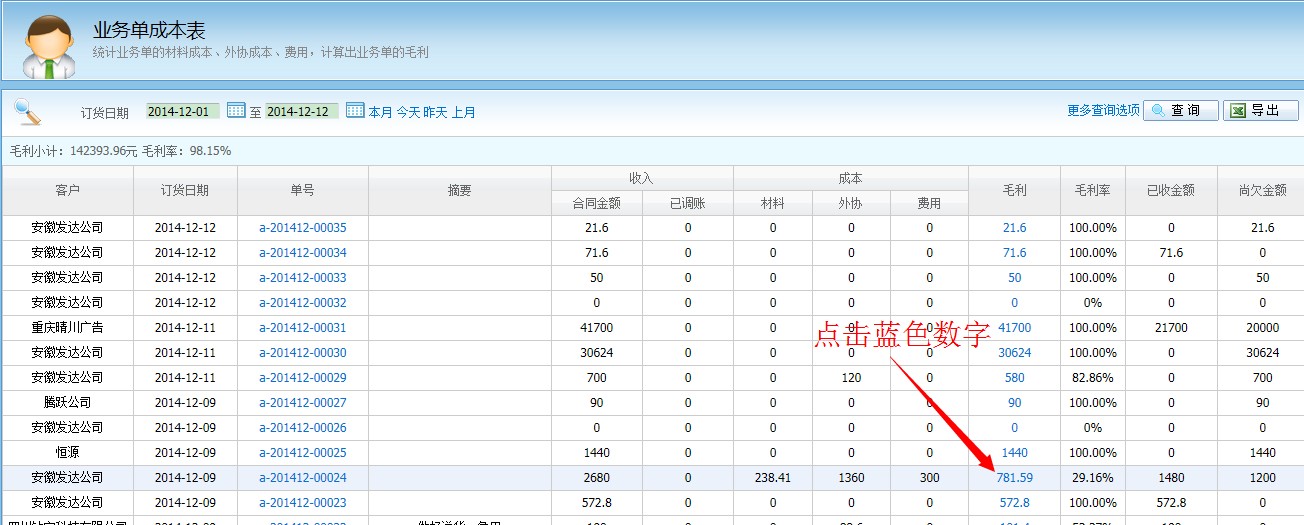Click the magnifying glass search icon
Image resolution: width=1304 pixels, height=525 pixels.
[27, 112]
